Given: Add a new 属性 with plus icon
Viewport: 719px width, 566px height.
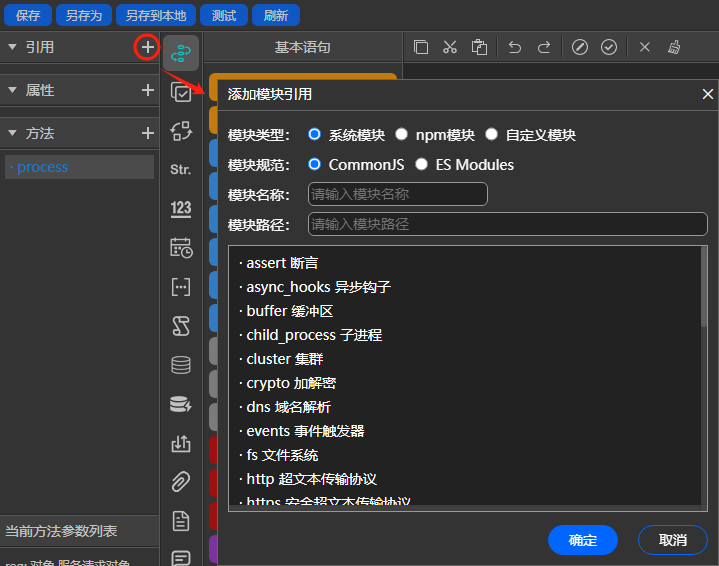Looking at the screenshot, I should (x=147, y=90).
